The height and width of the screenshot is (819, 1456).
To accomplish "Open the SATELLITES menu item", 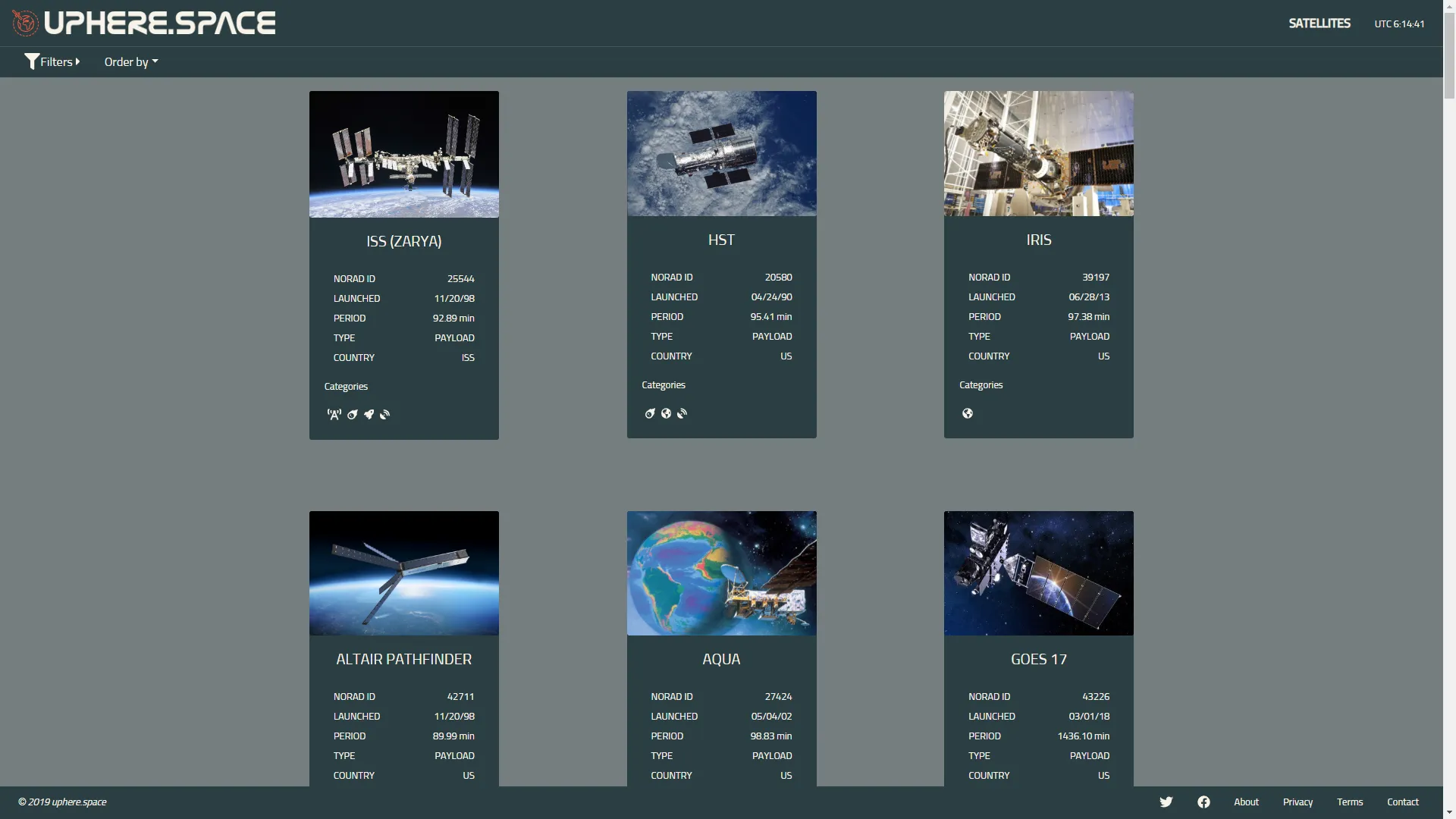I will 1319,23.
